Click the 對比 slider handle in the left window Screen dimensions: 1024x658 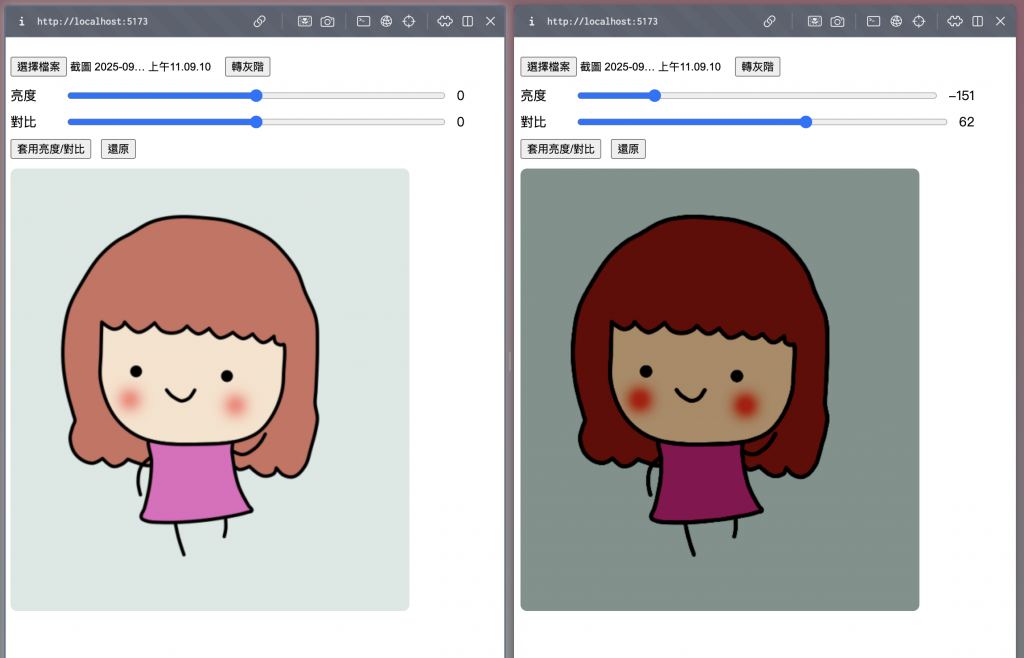point(257,122)
